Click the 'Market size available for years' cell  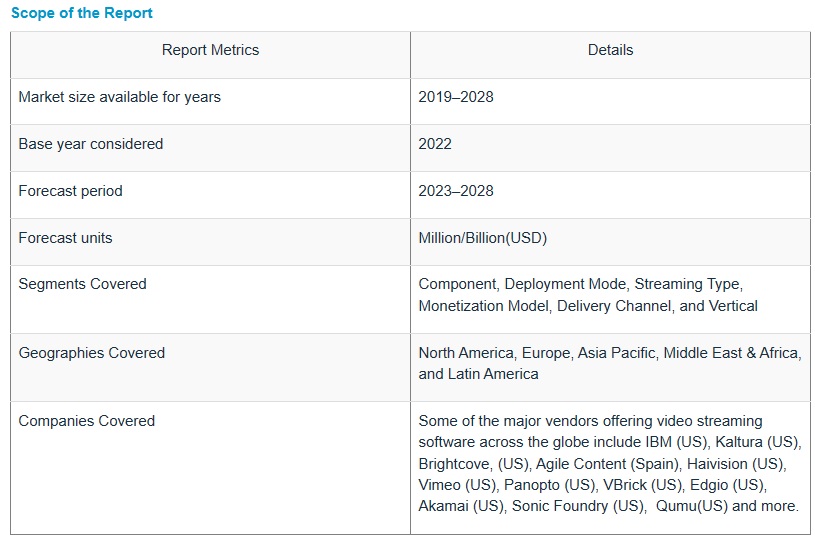[119, 97]
